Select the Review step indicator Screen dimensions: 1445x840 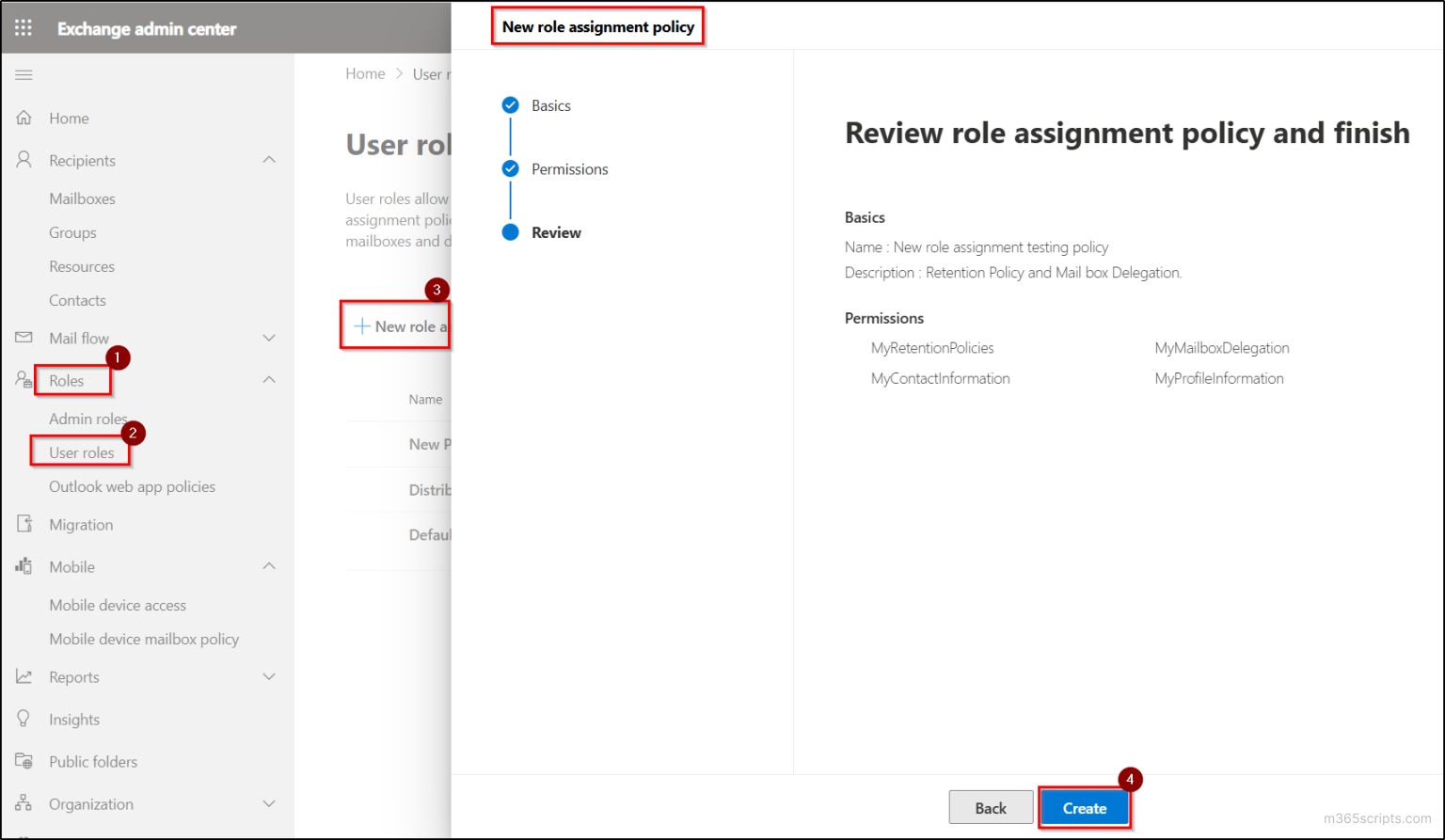coord(511,231)
